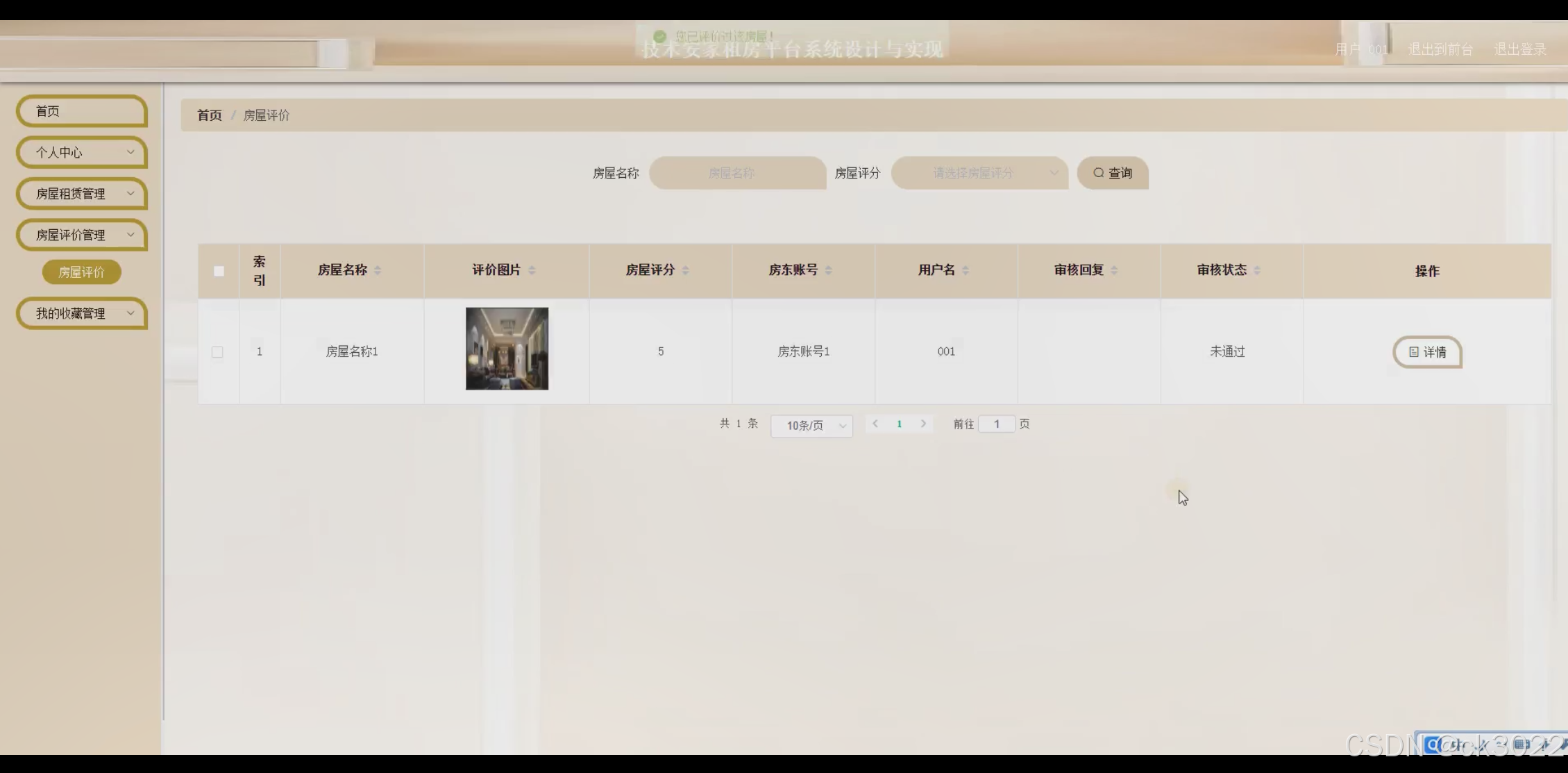Expand the 个人中心 sidebar menu

click(81, 152)
